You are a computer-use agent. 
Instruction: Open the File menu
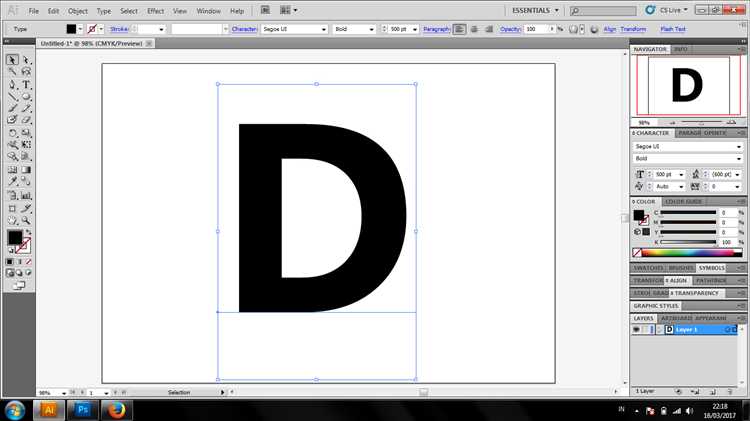[x=33, y=11]
